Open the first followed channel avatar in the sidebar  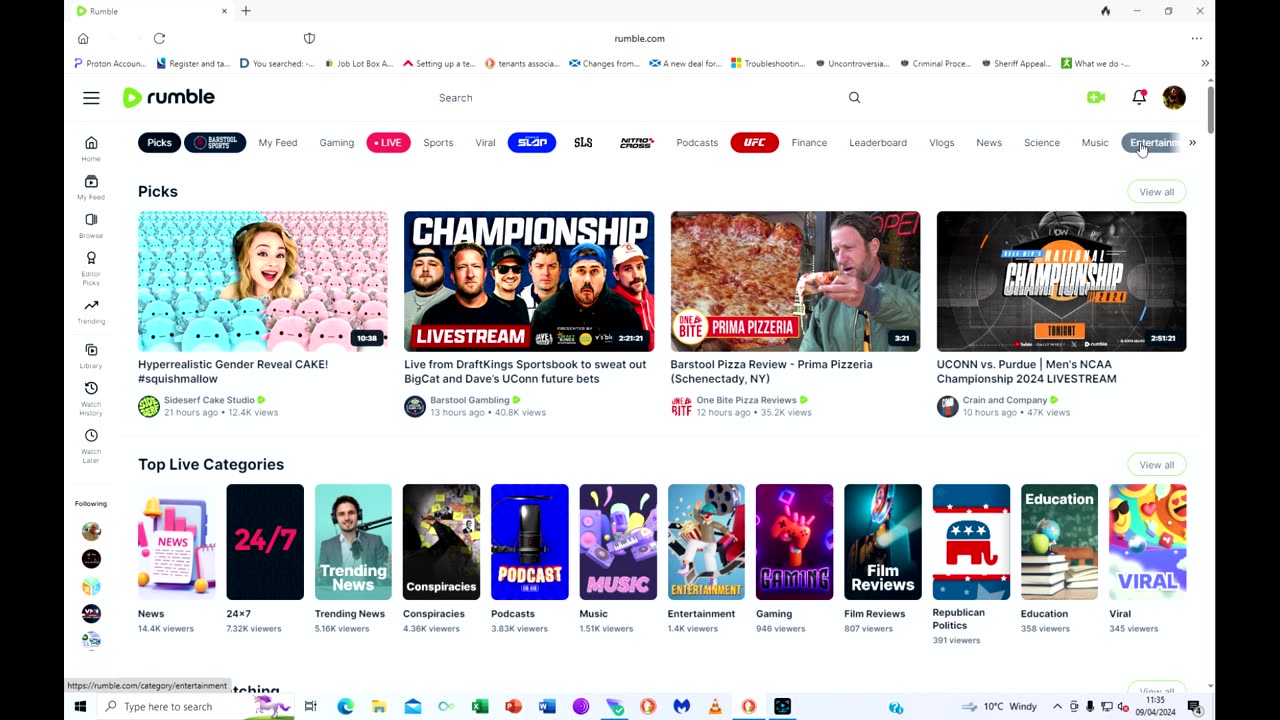91,531
